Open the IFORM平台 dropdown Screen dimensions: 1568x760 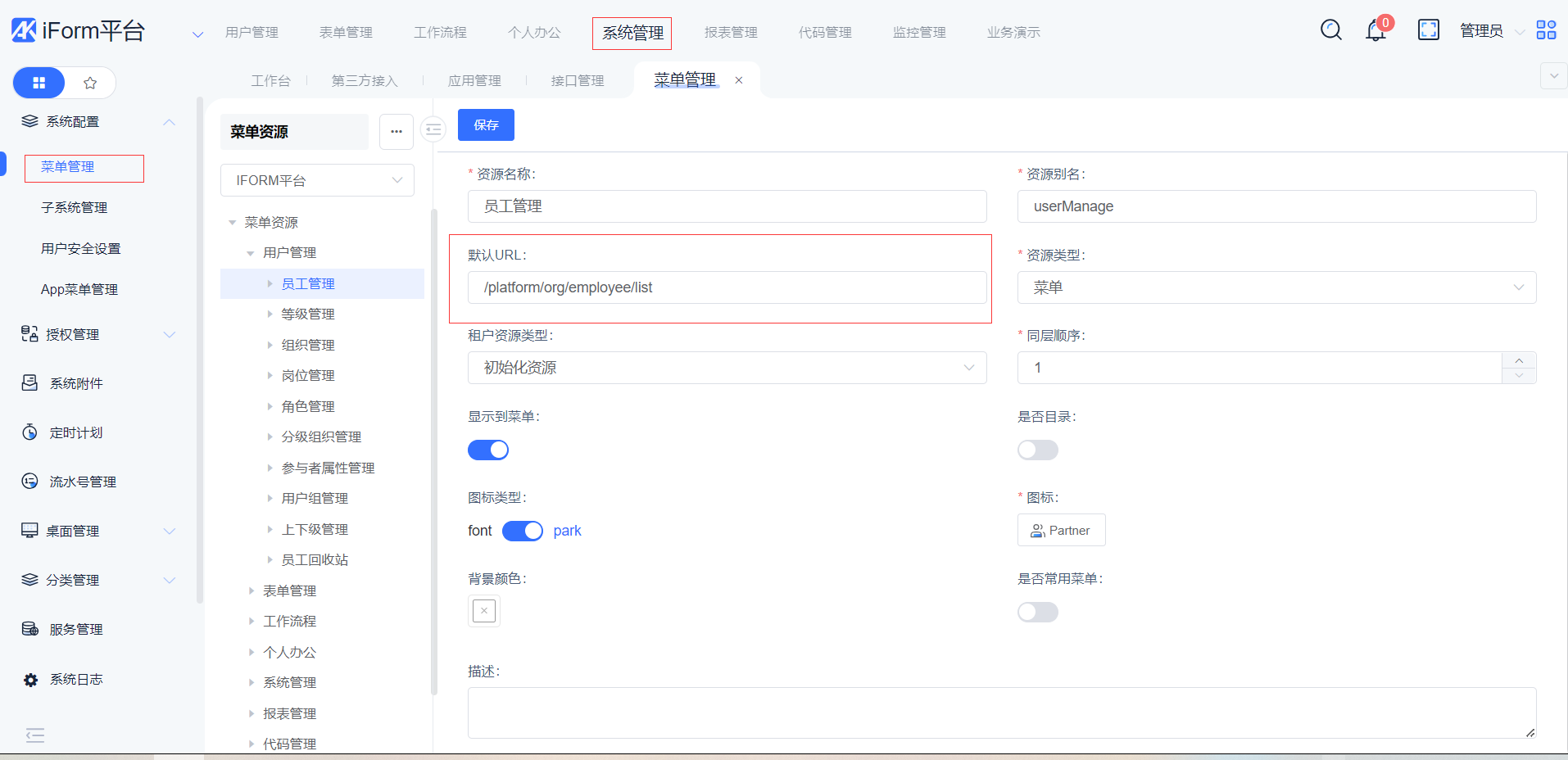pyautogui.click(x=317, y=180)
